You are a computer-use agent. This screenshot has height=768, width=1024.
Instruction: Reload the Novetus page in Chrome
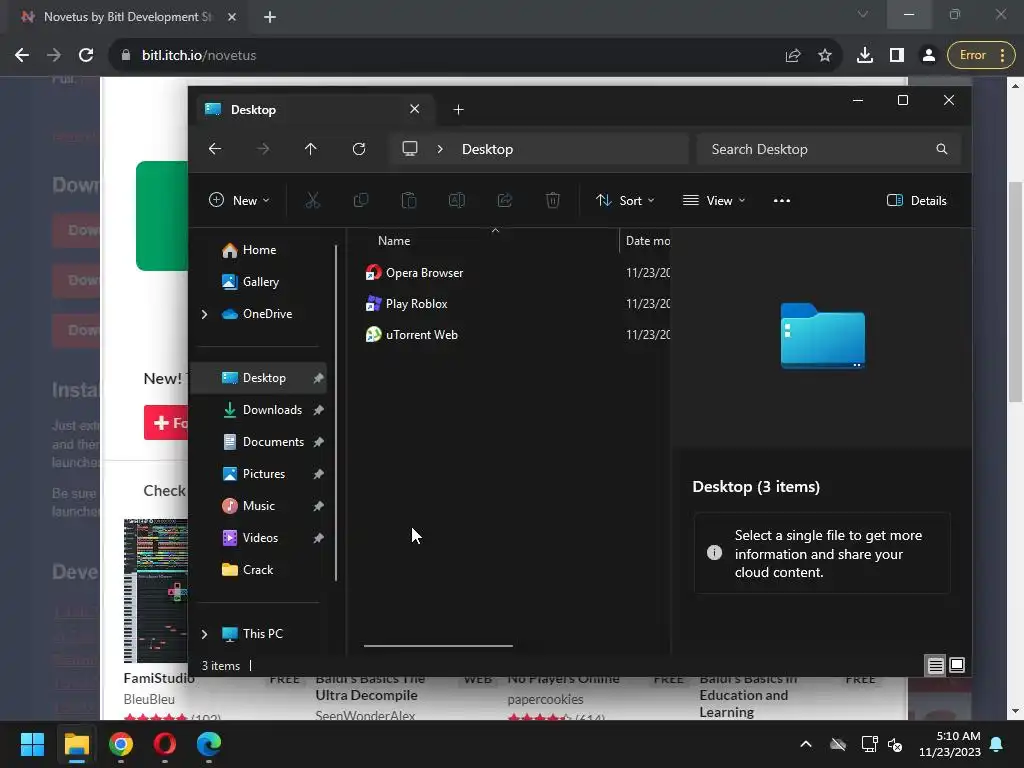coord(86,56)
